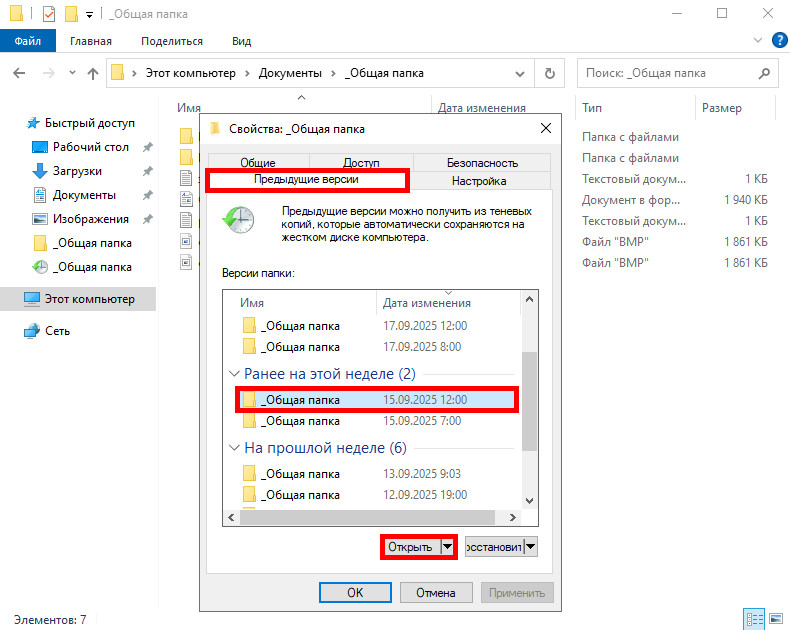
Task: Click the Открыть button
Action: 410,547
